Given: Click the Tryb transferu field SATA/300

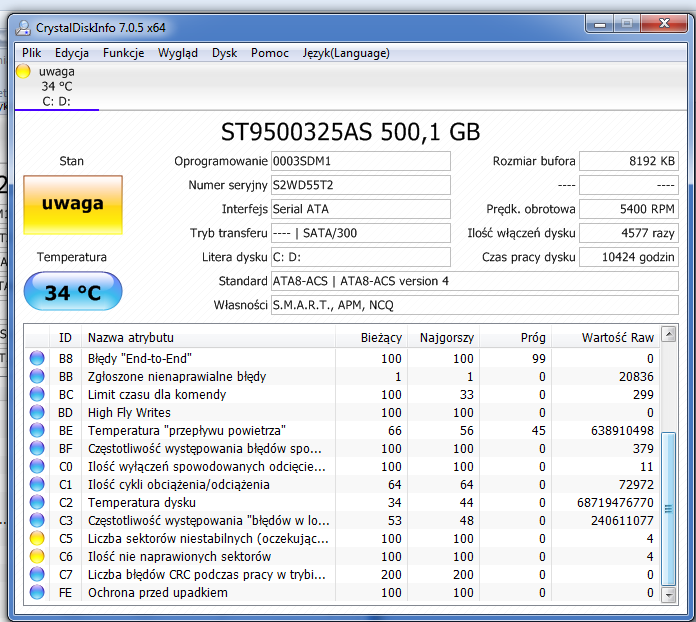Looking at the screenshot, I should coord(360,233).
